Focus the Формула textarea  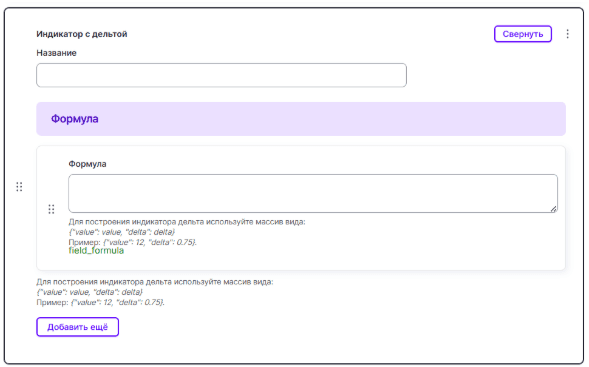click(x=313, y=193)
